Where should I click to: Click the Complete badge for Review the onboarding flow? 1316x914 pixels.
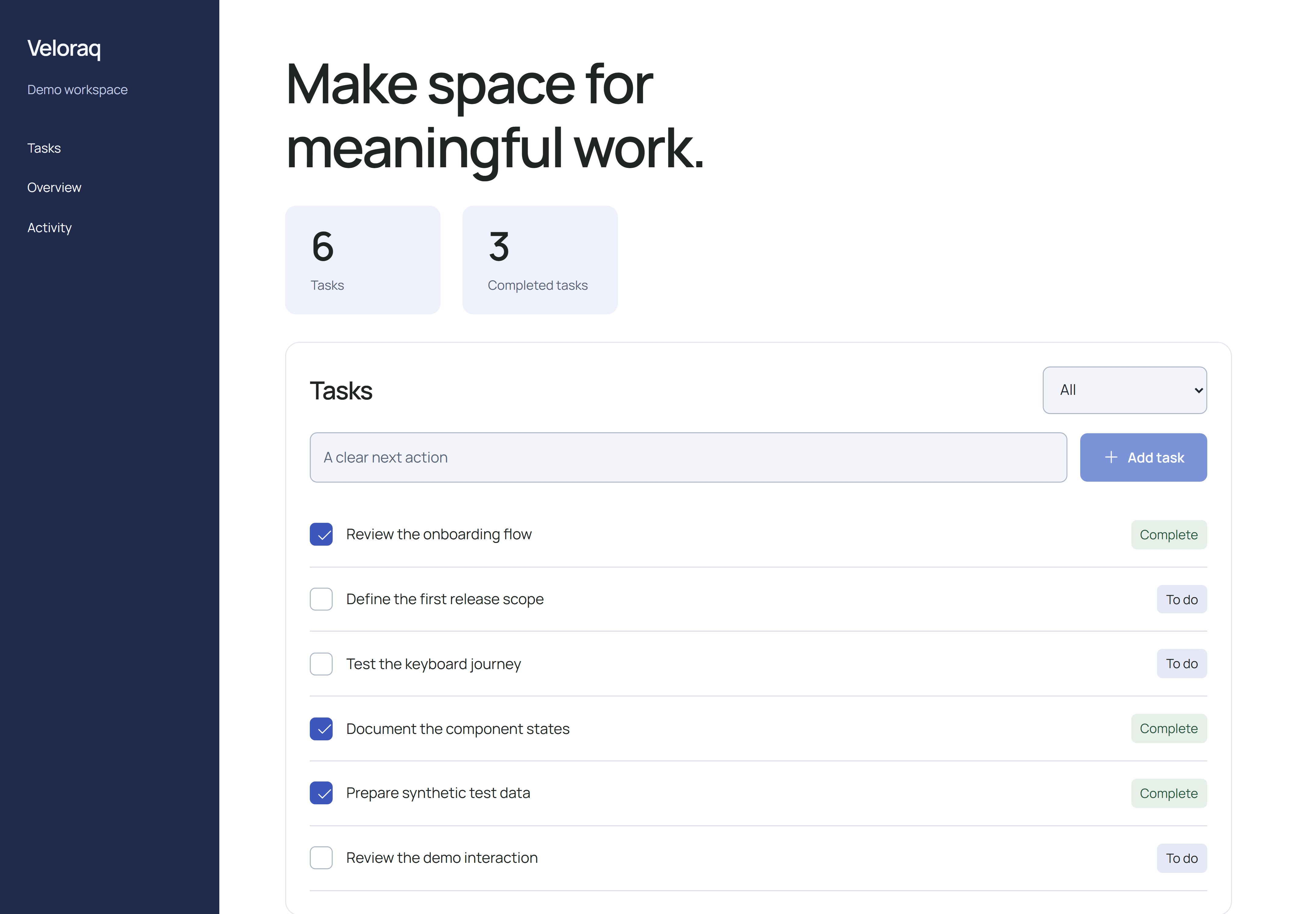coord(1168,535)
